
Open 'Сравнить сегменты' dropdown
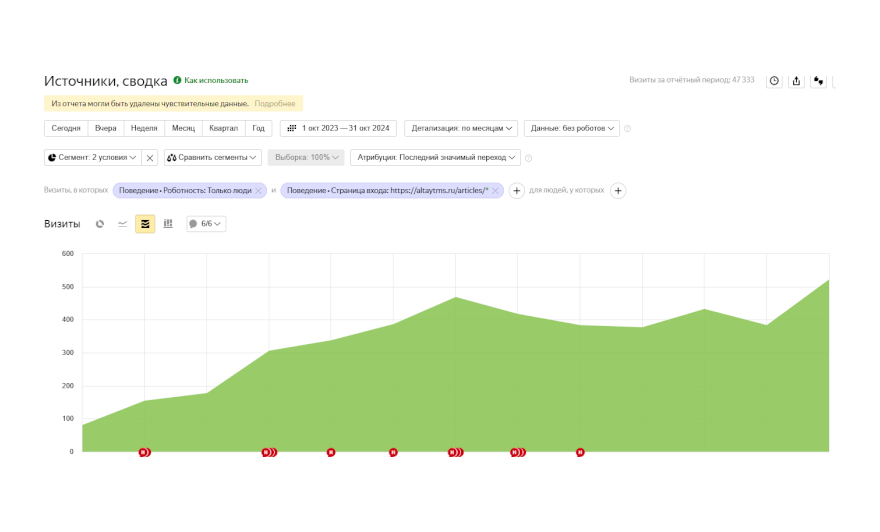pos(212,157)
